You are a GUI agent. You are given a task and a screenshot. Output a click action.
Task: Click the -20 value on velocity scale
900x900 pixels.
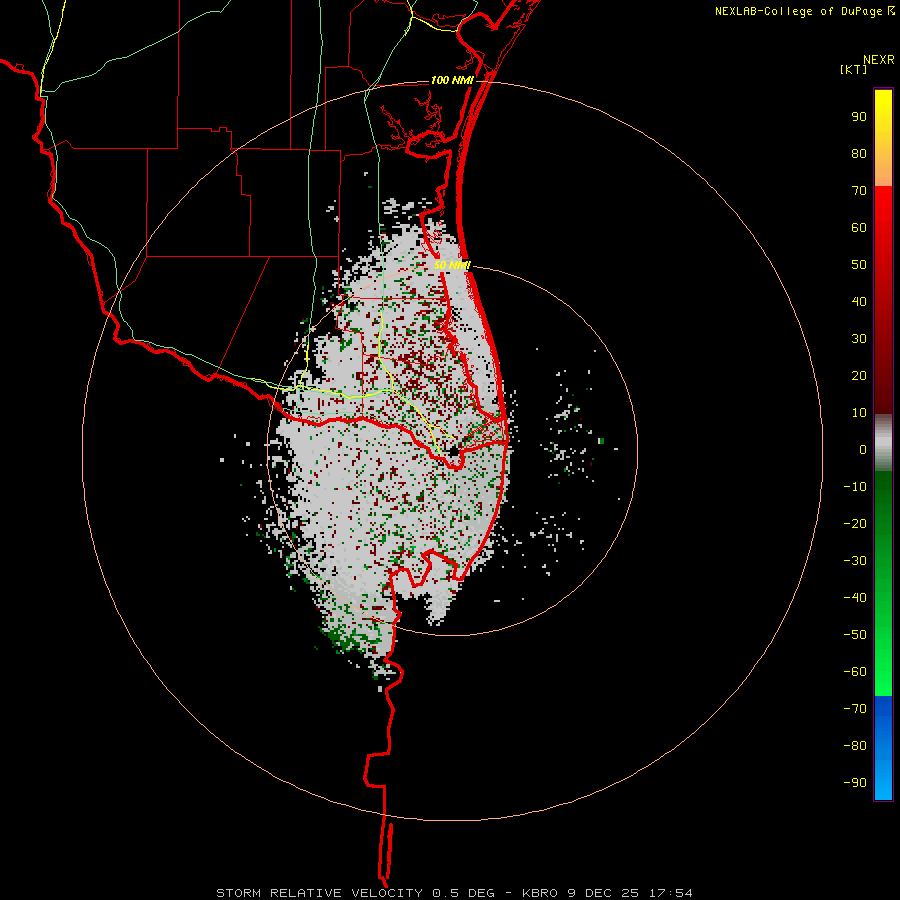(855, 524)
